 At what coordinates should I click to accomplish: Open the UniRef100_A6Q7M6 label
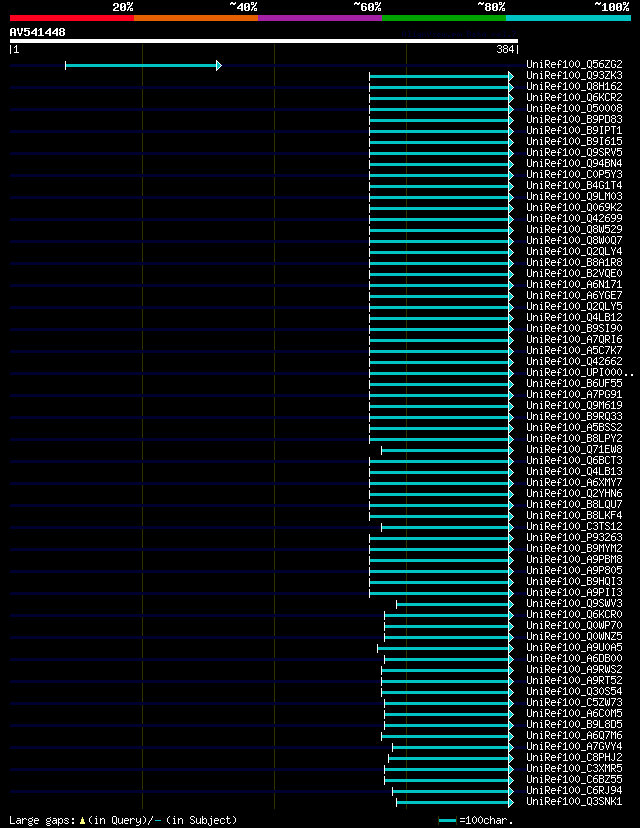click(x=574, y=736)
